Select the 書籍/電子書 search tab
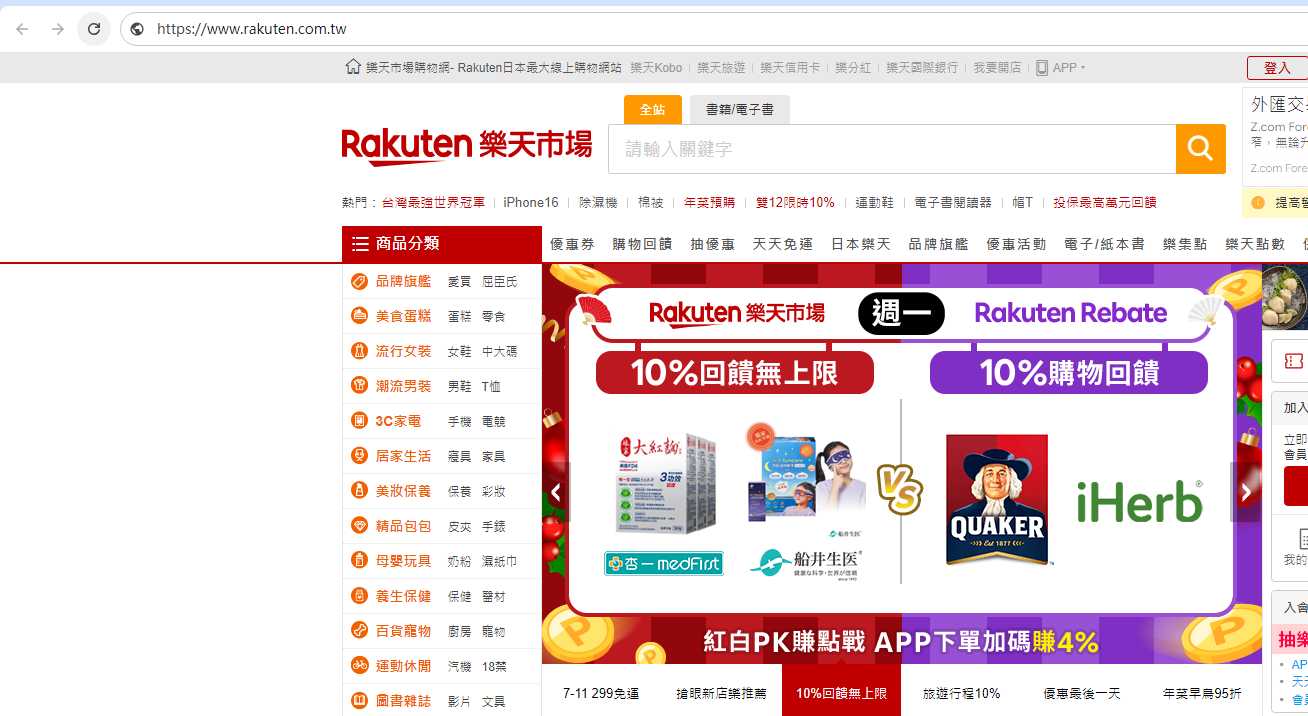 pos(740,109)
